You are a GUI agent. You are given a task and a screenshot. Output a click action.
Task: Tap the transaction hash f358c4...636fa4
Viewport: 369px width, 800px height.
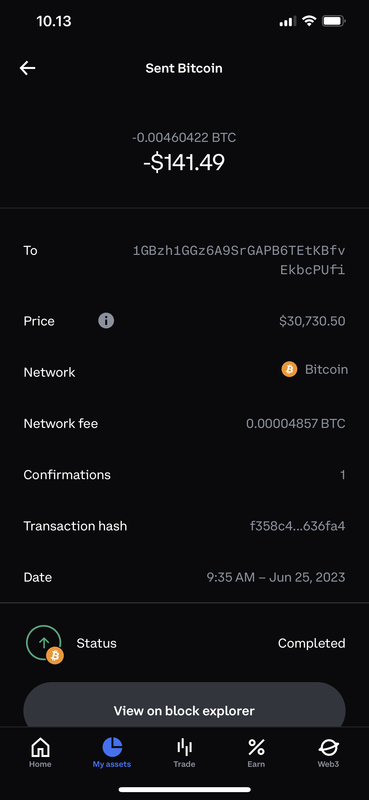298,526
